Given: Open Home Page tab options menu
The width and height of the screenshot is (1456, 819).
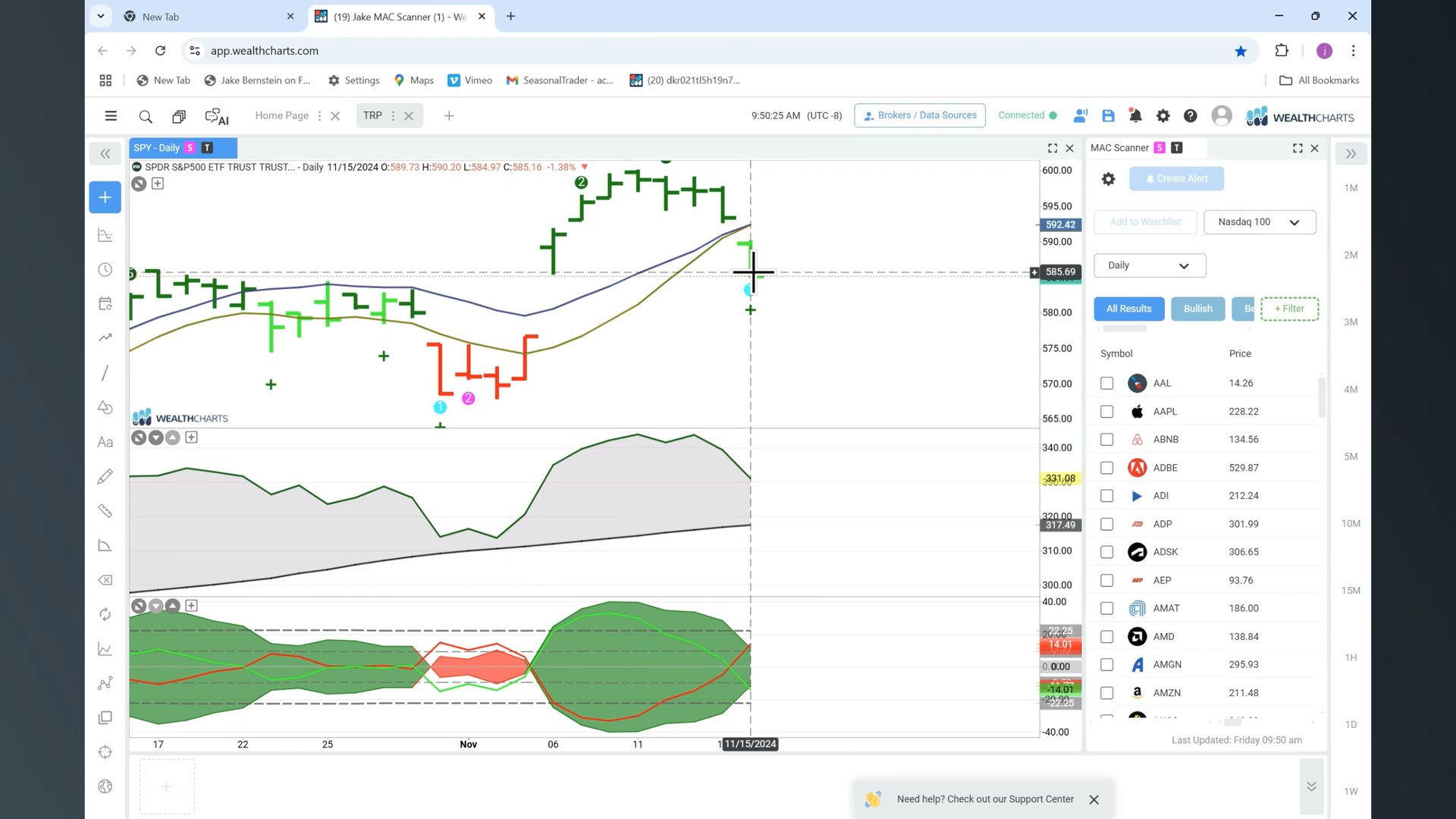Looking at the screenshot, I should [x=319, y=116].
